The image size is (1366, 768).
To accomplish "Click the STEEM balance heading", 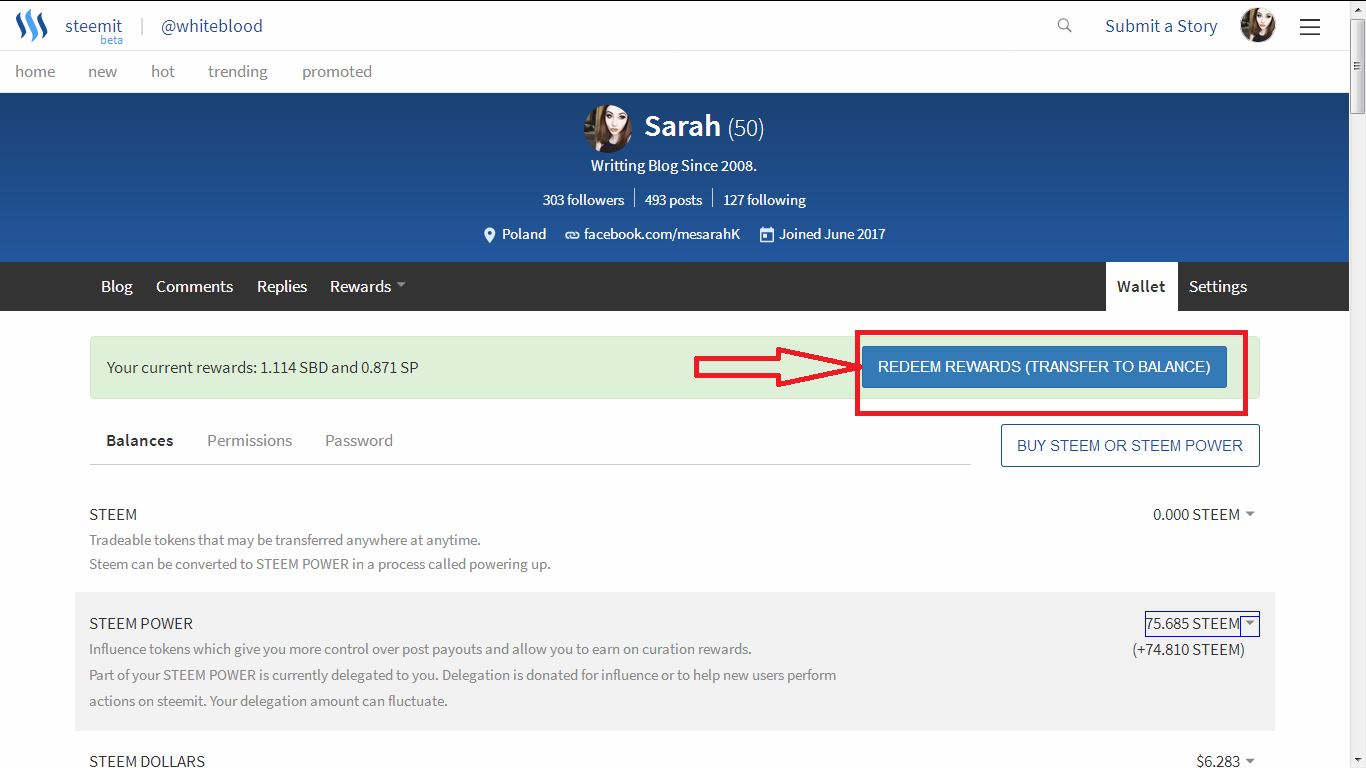I will point(113,514).
